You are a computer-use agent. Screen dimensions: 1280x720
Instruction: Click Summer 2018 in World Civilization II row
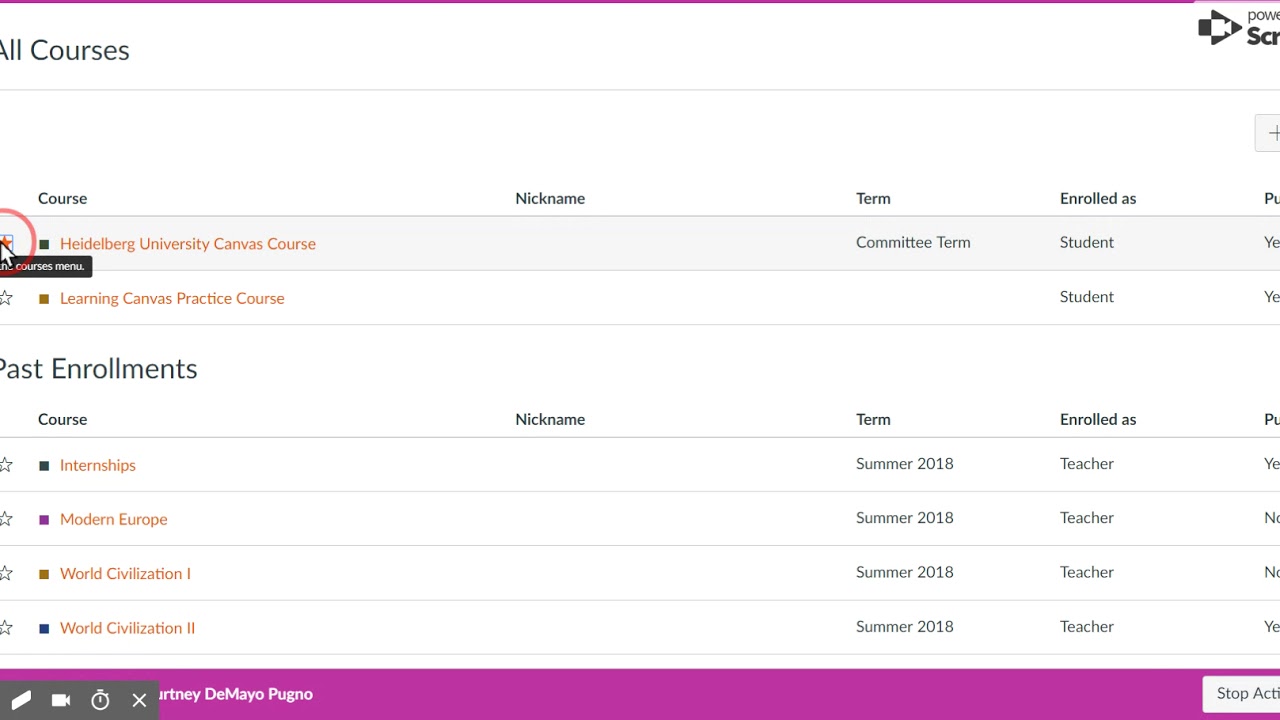[905, 626]
